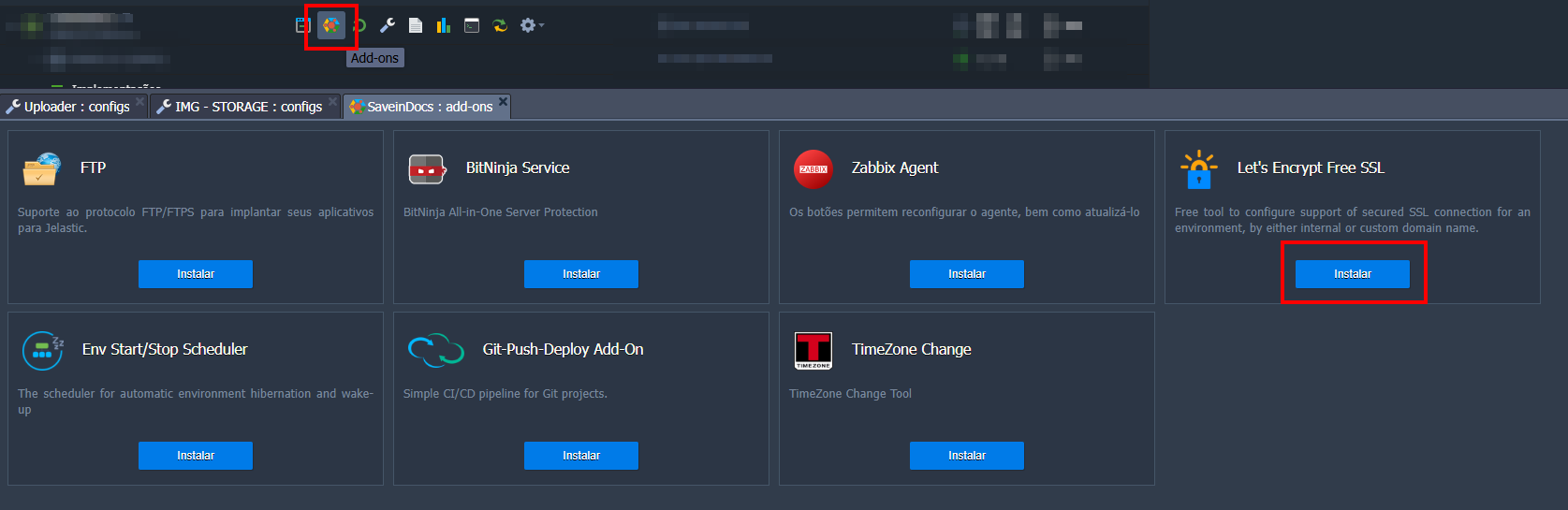Install Let's Encrypt Free SSL add-on

1353,274
